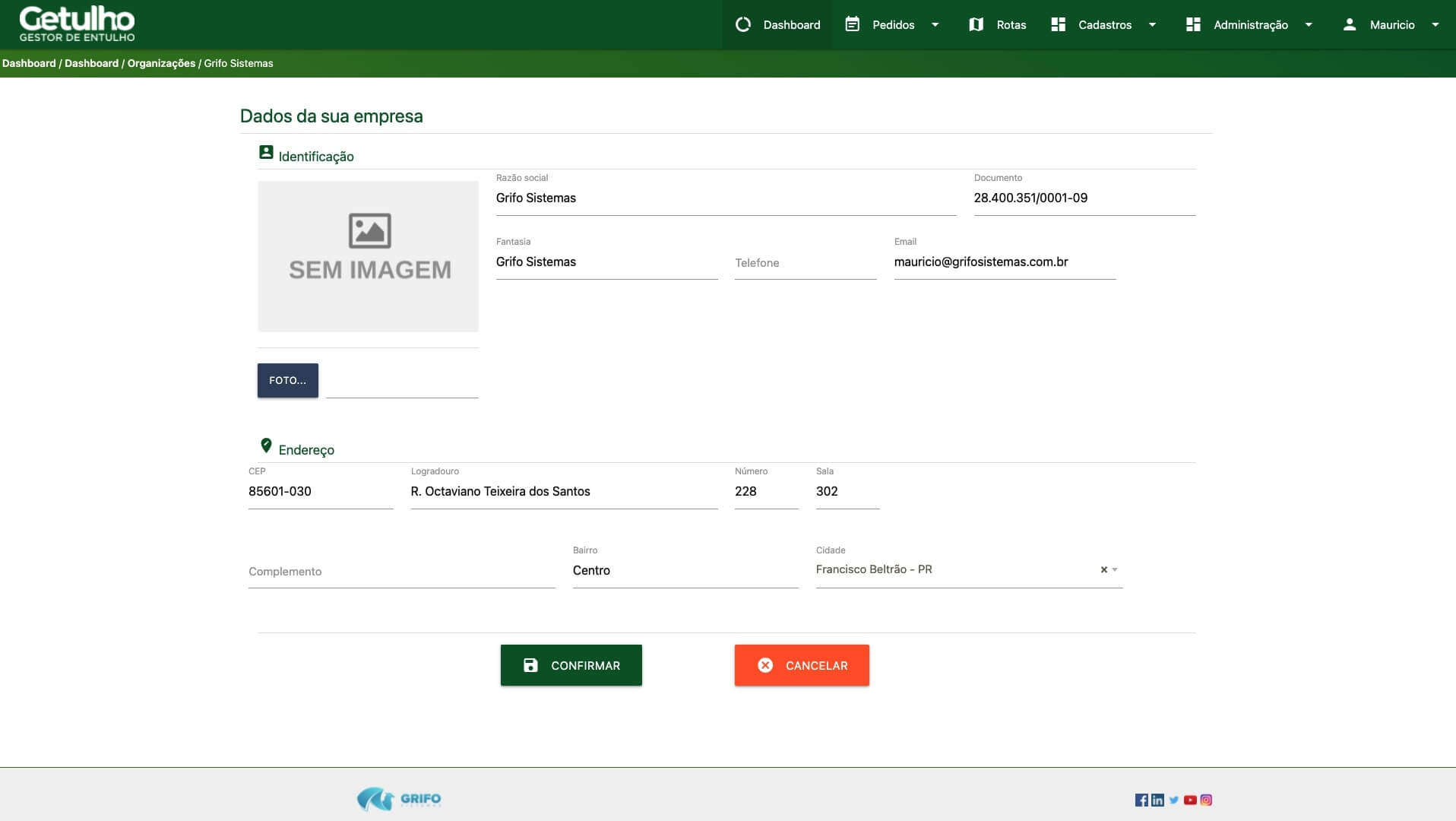Click the Confirmar button
This screenshot has height=821, width=1456.
tap(571, 665)
